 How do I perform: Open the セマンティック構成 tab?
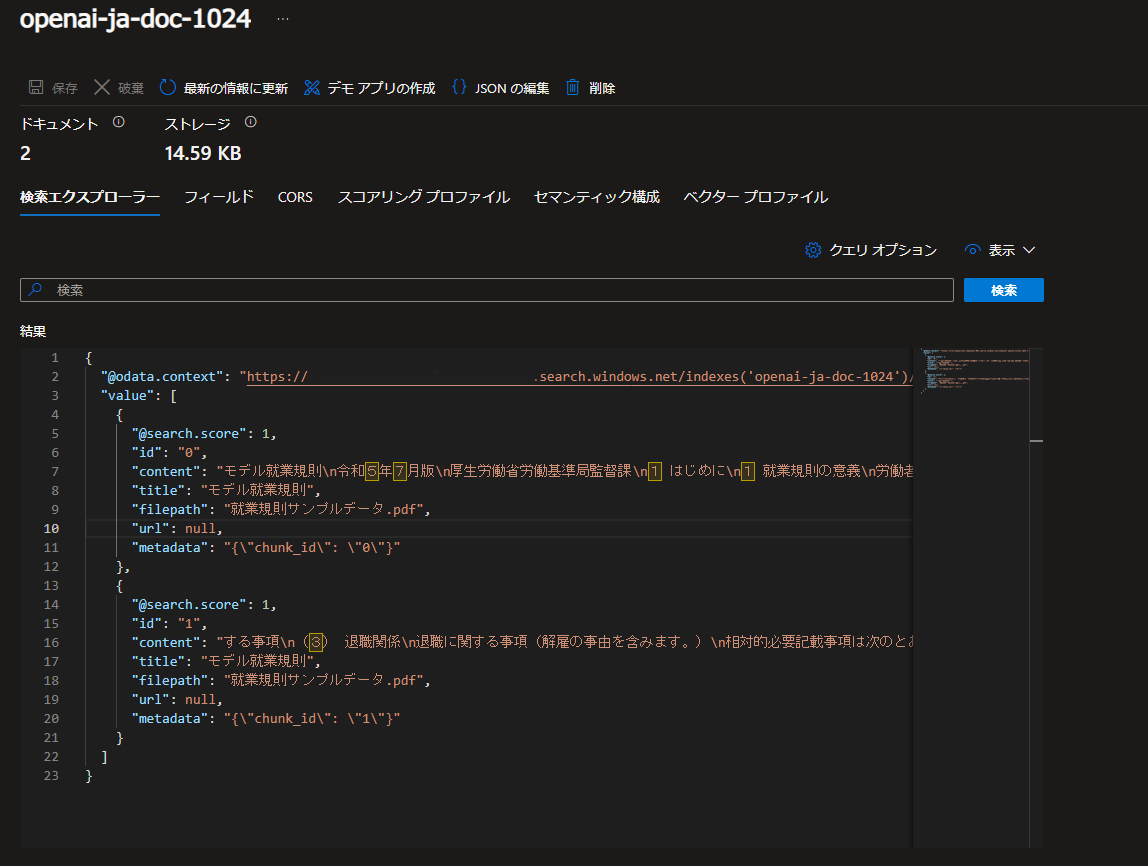pos(597,197)
